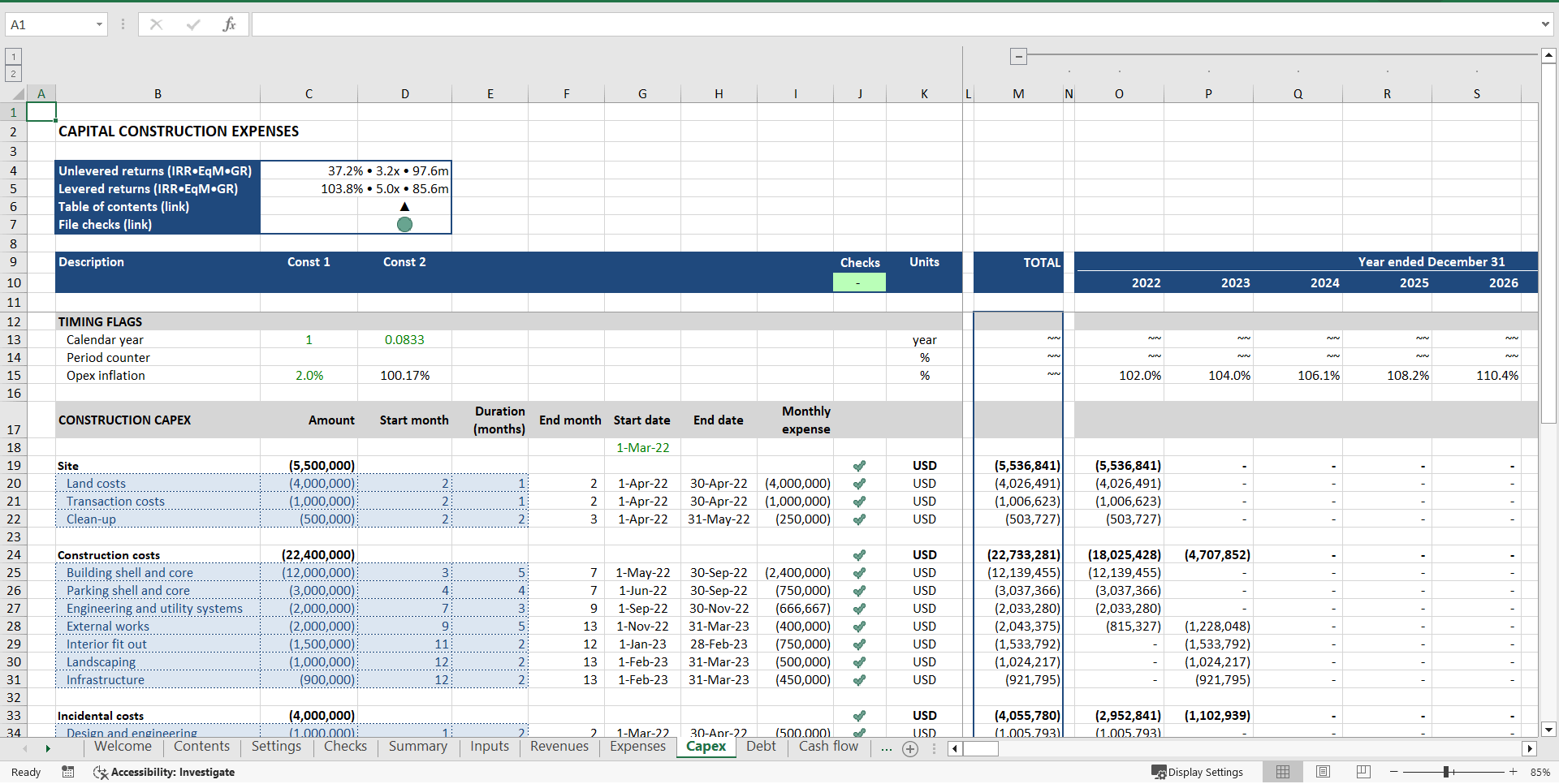The image size is (1559, 784).
Task: Click the Select All corner triangle
Action: [18, 94]
